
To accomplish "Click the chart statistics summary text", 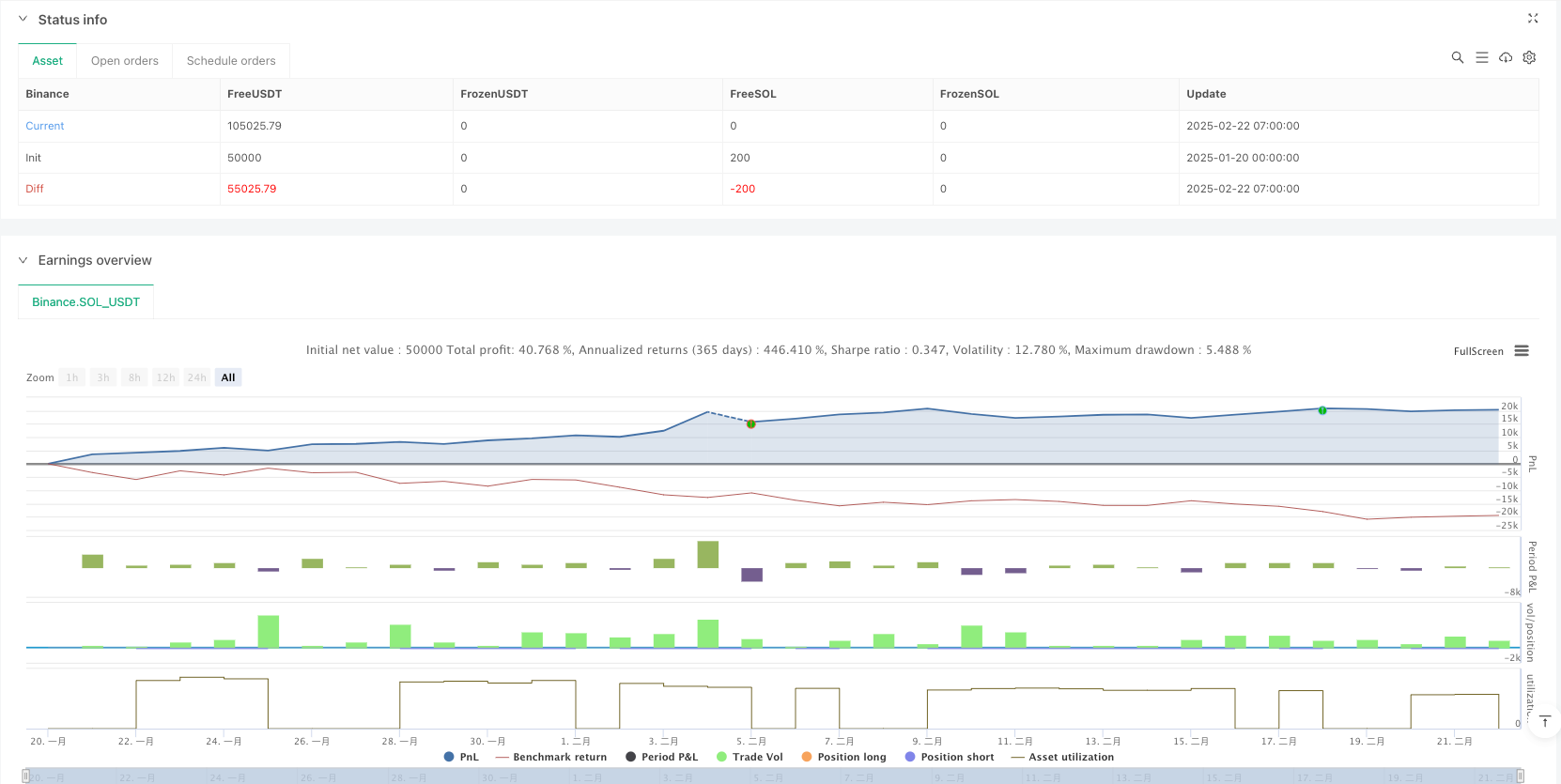I will pyautogui.click(x=779, y=350).
